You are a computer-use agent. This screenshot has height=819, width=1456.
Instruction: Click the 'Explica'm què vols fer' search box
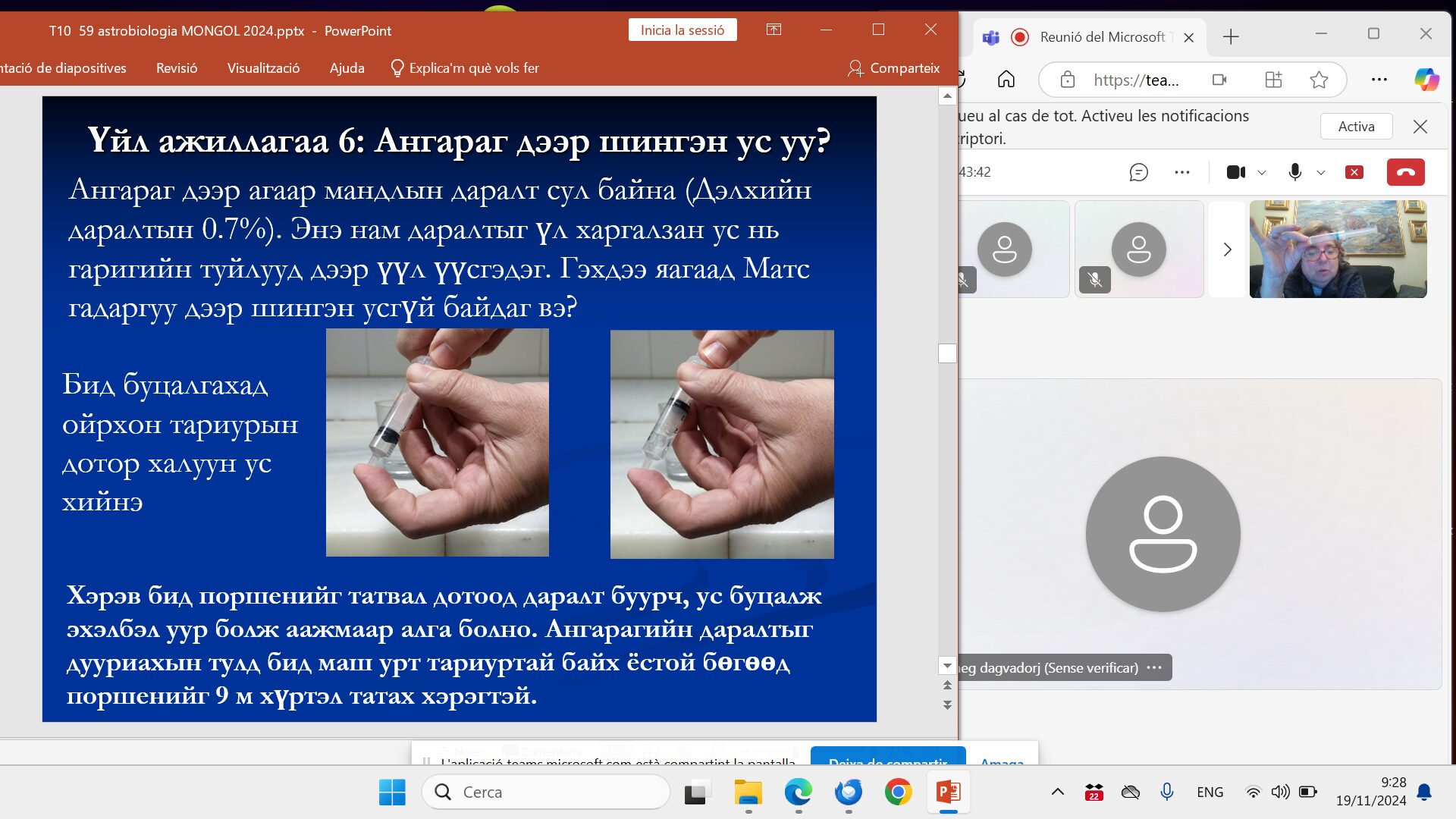(x=465, y=68)
